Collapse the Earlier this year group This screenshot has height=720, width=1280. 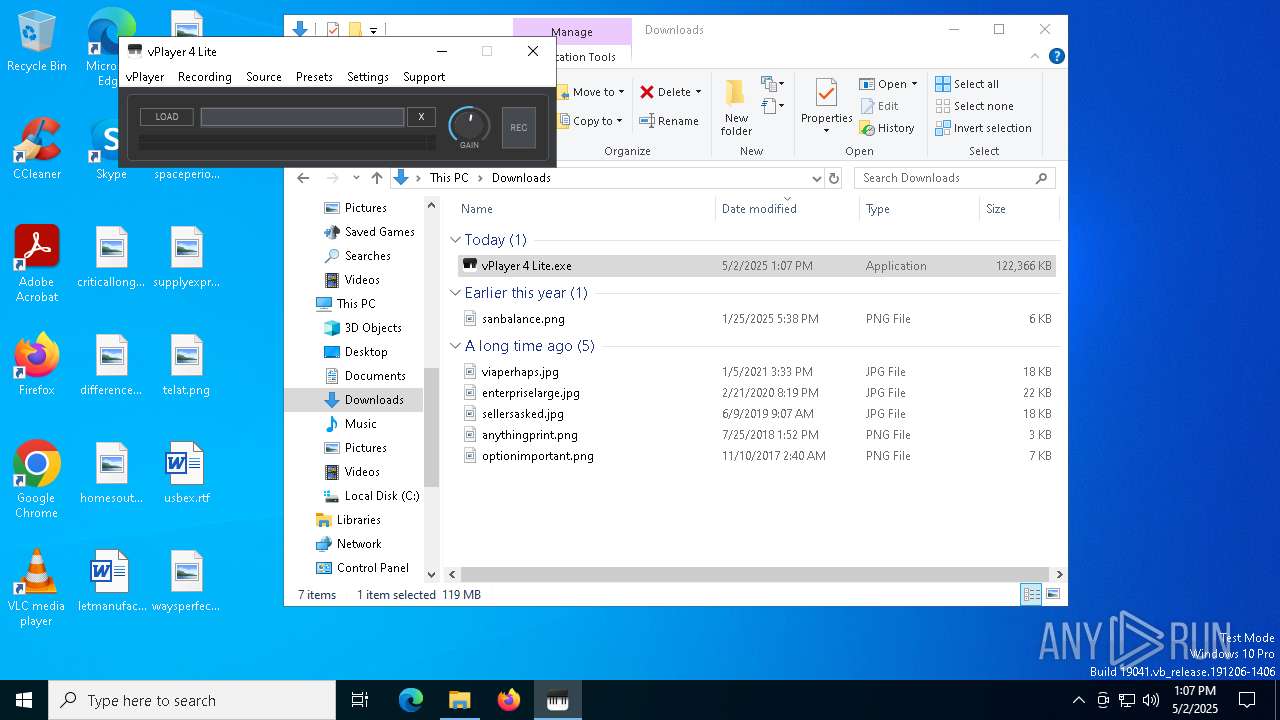pos(455,293)
